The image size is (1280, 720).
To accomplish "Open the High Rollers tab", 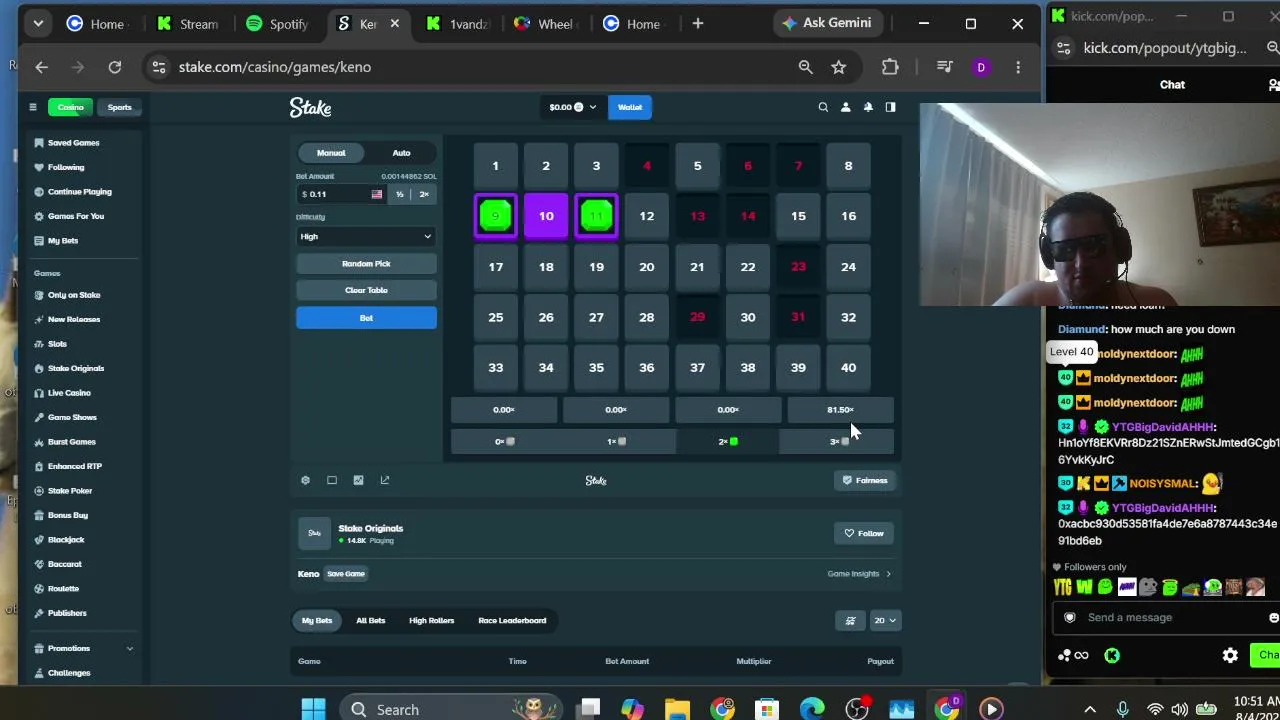I will [x=431, y=620].
